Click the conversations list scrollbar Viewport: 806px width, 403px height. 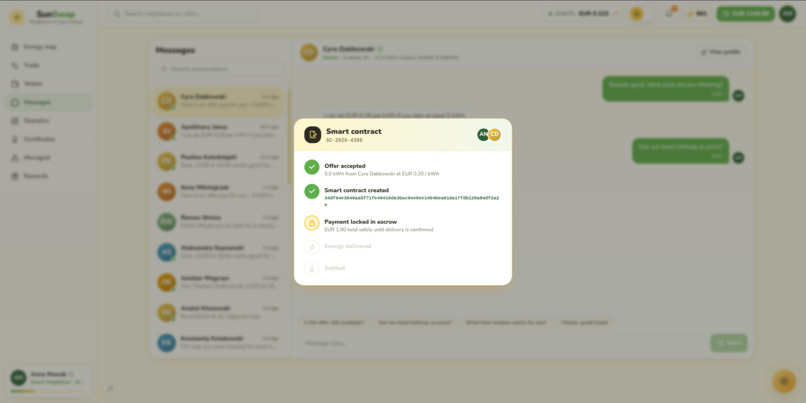coord(289,136)
